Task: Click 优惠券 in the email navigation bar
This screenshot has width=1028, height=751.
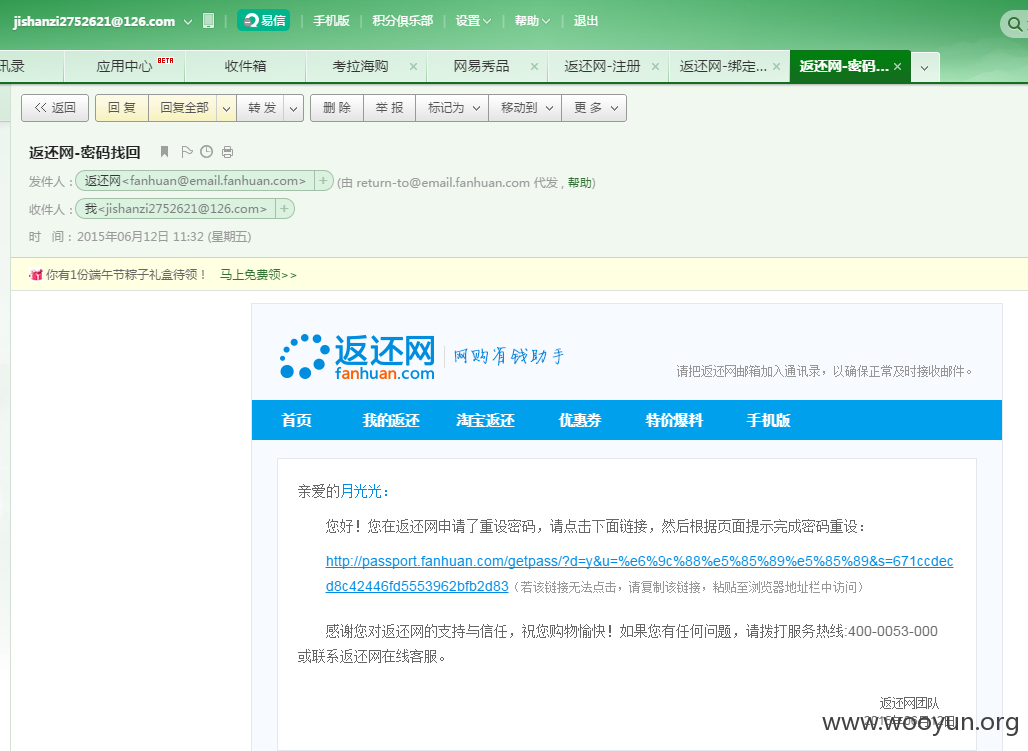Action: point(580,420)
